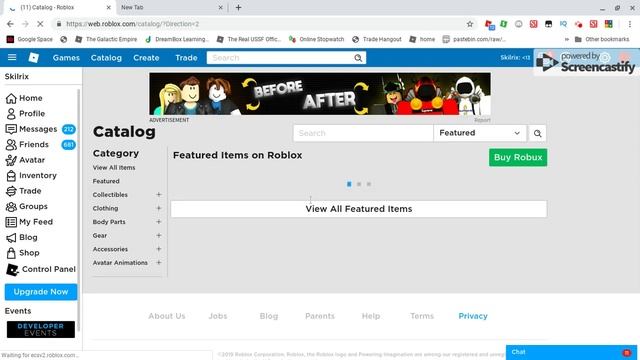Close the Catalog - Roblox tab
This screenshot has width=640, height=360.
(109, 7)
